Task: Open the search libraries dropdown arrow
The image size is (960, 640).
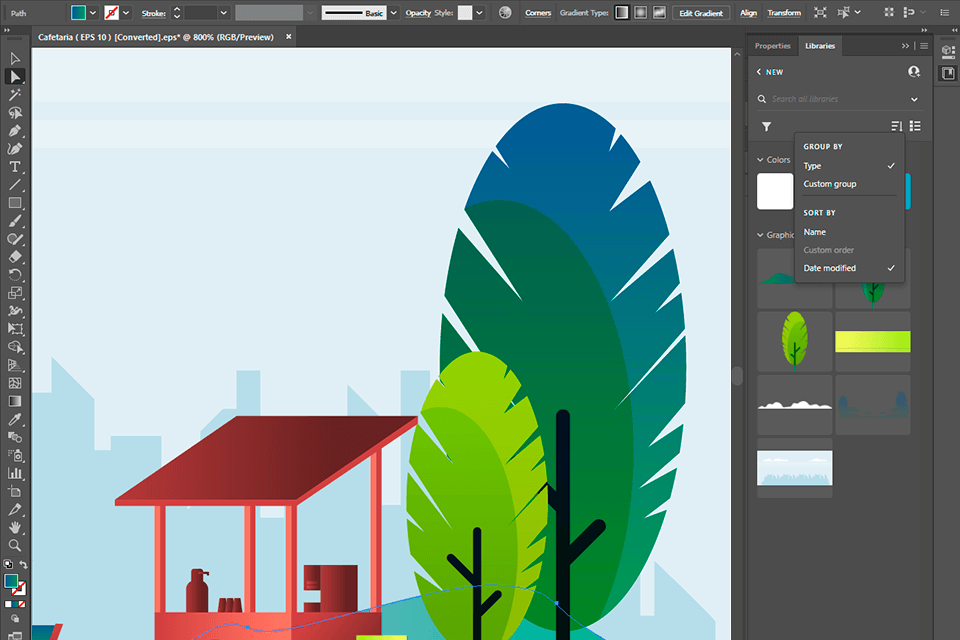Action: click(x=914, y=99)
